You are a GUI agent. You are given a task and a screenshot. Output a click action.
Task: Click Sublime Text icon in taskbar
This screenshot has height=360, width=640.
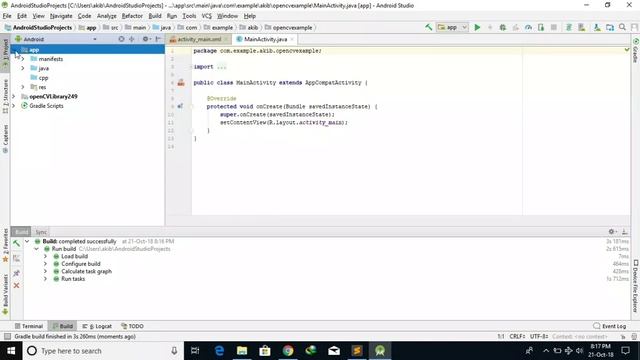coord(357,351)
